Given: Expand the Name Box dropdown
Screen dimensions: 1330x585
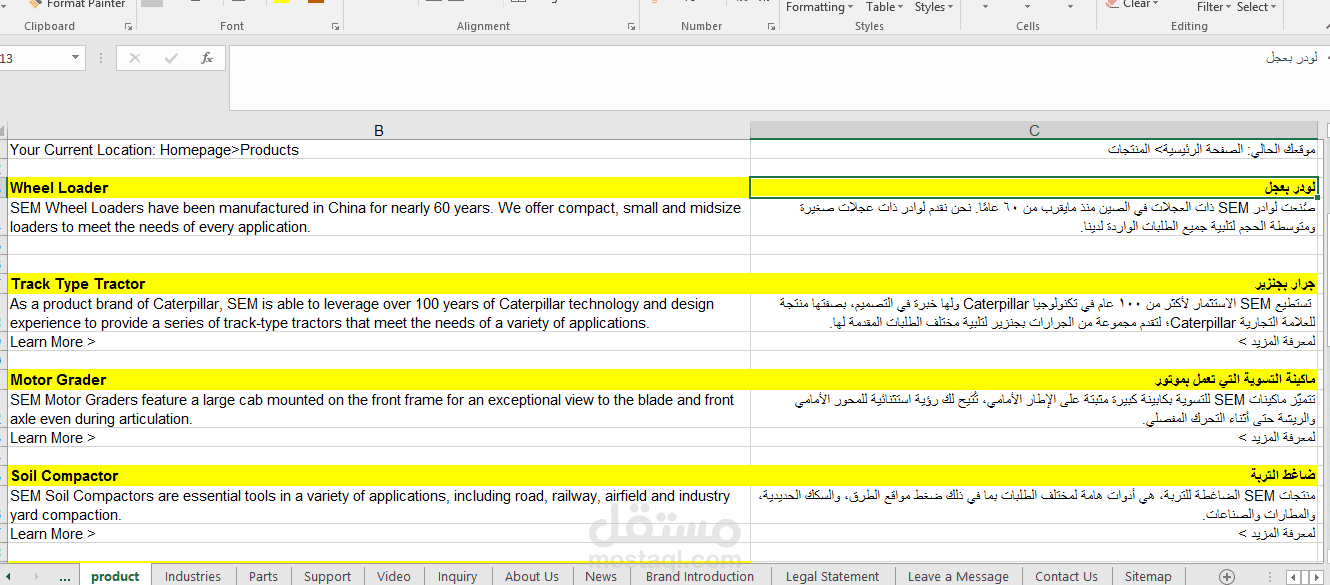Looking at the screenshot, I should click(76, 58).
